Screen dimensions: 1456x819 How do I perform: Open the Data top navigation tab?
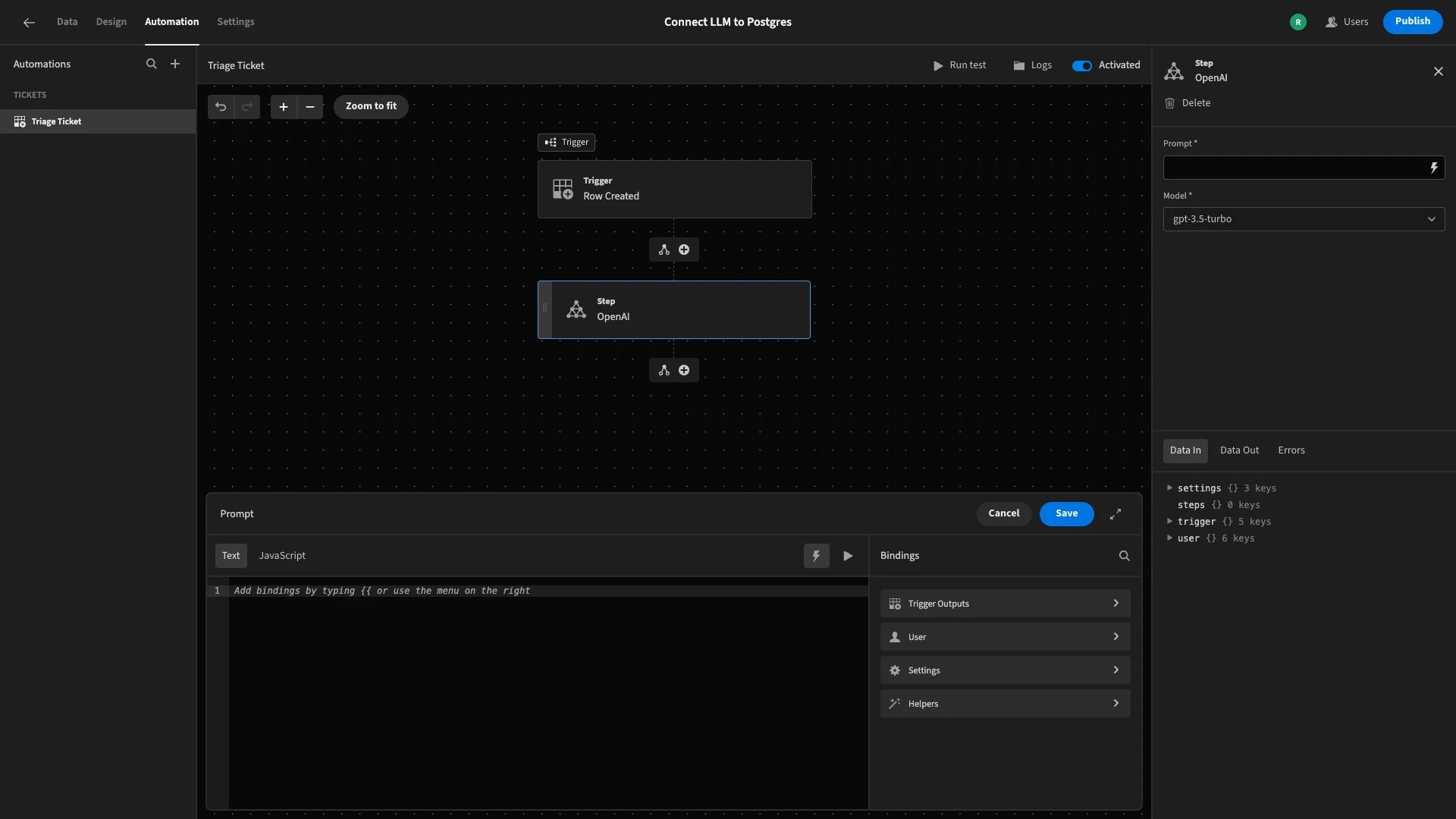point(67,22)
